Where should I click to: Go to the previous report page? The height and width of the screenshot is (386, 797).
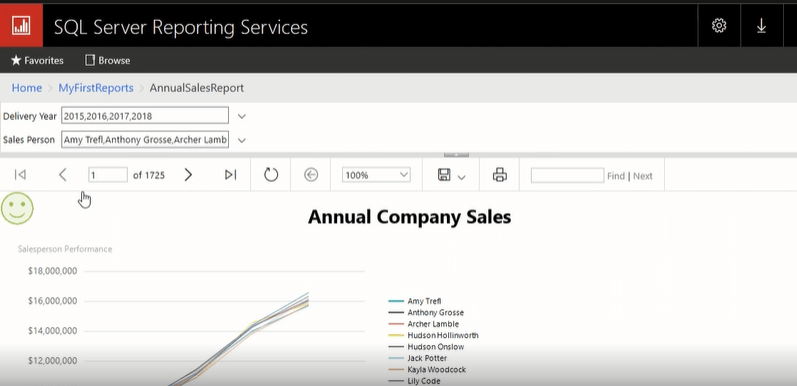(63, 175)
